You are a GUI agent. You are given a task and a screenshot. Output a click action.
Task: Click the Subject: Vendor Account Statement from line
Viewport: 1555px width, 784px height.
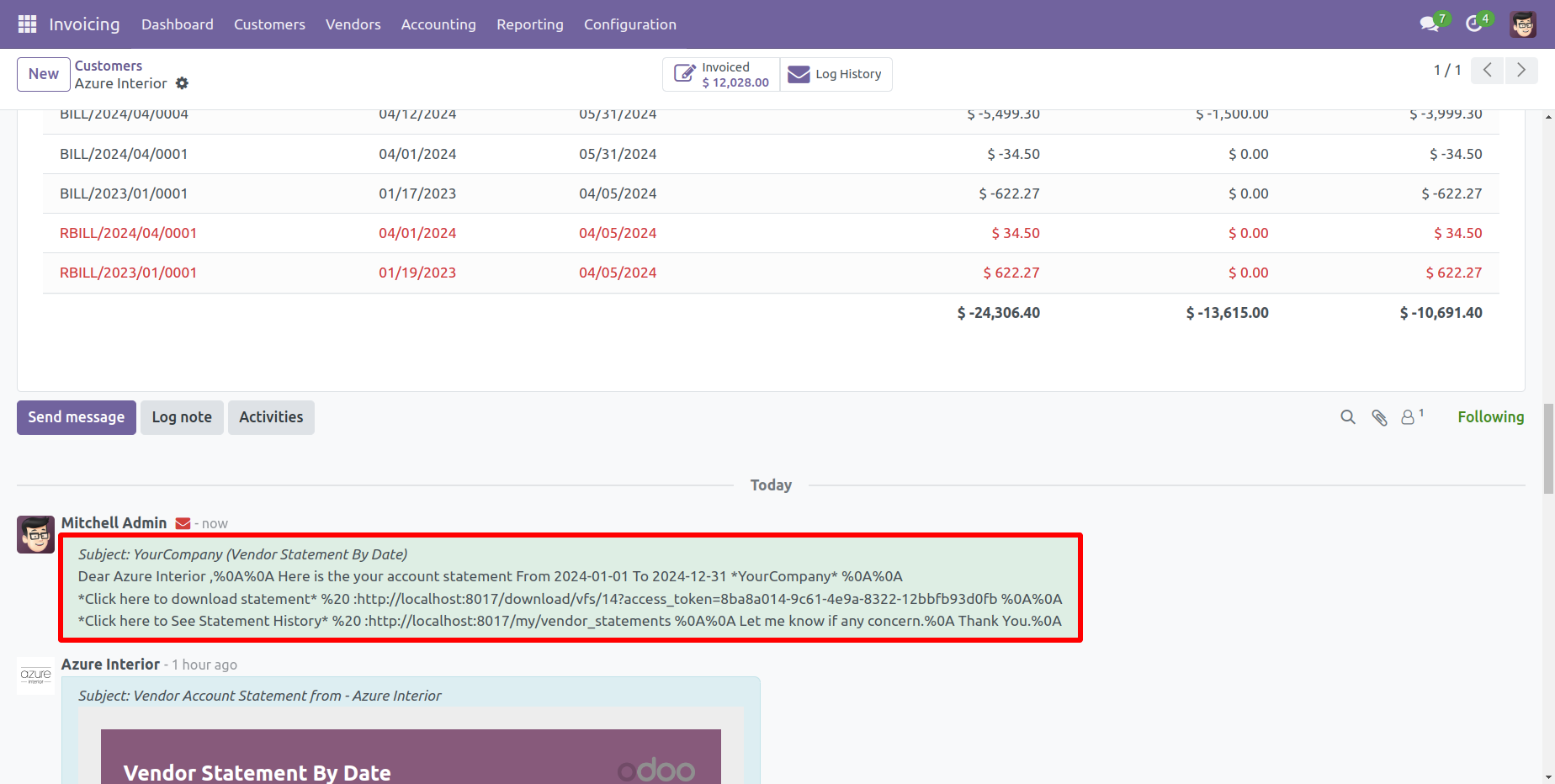pyautogui.click(x=259, y=696)
